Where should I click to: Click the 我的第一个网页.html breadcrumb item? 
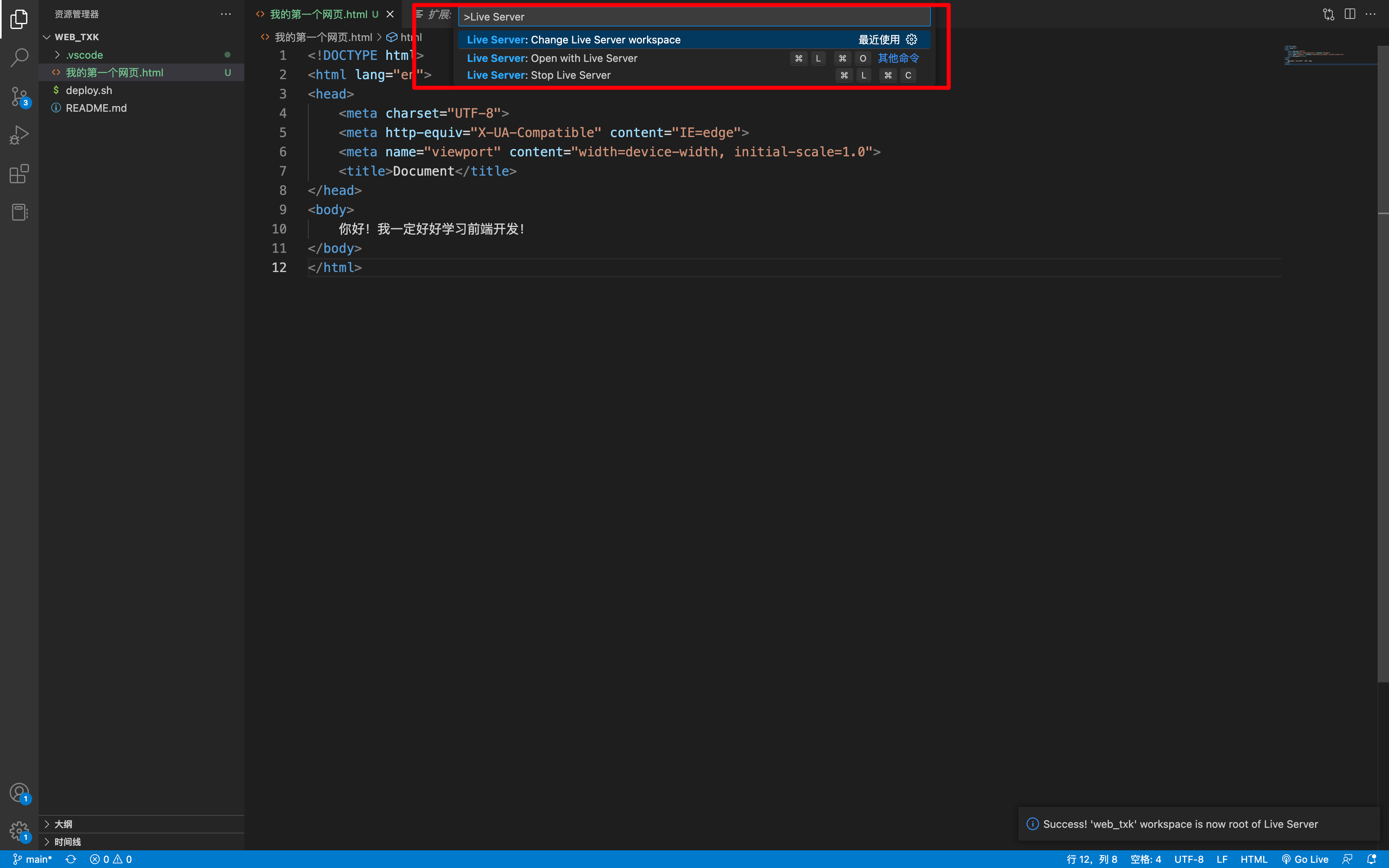click(x=324, y=37)
